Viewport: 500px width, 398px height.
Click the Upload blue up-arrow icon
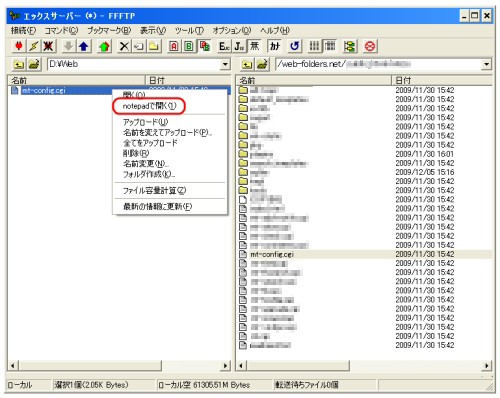(83, 46)
